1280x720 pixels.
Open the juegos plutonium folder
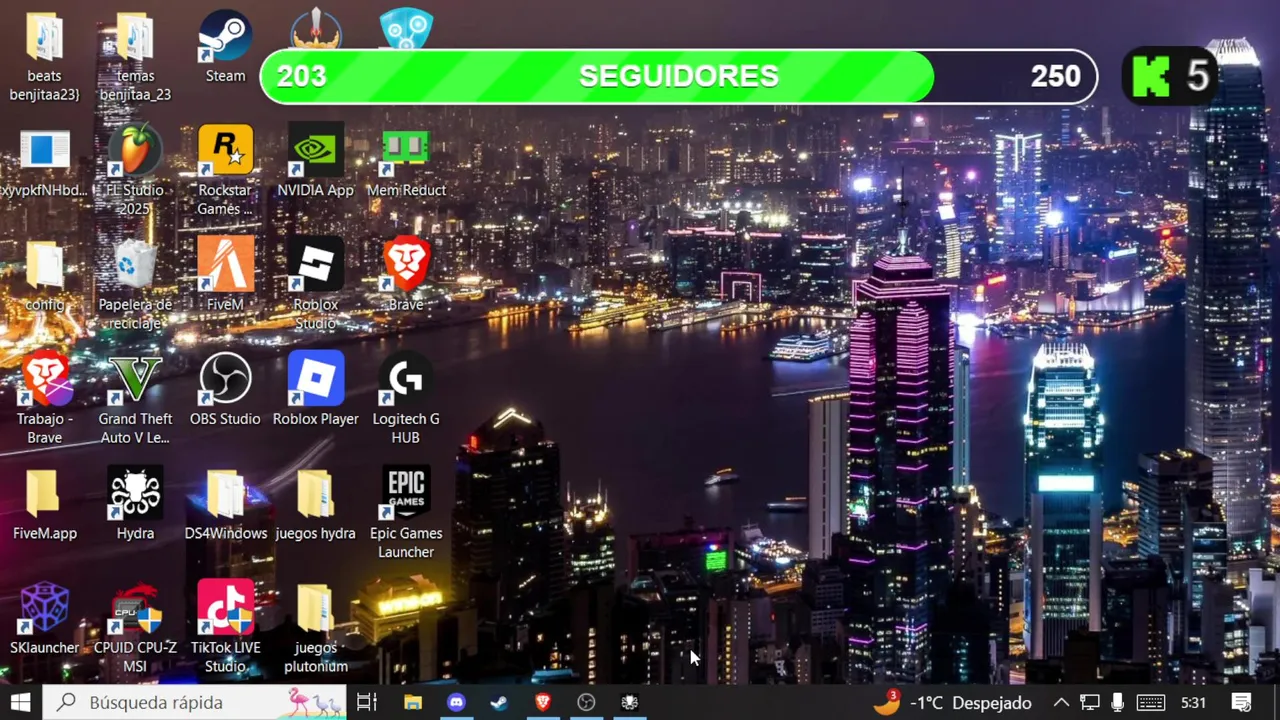coord(316,627)
